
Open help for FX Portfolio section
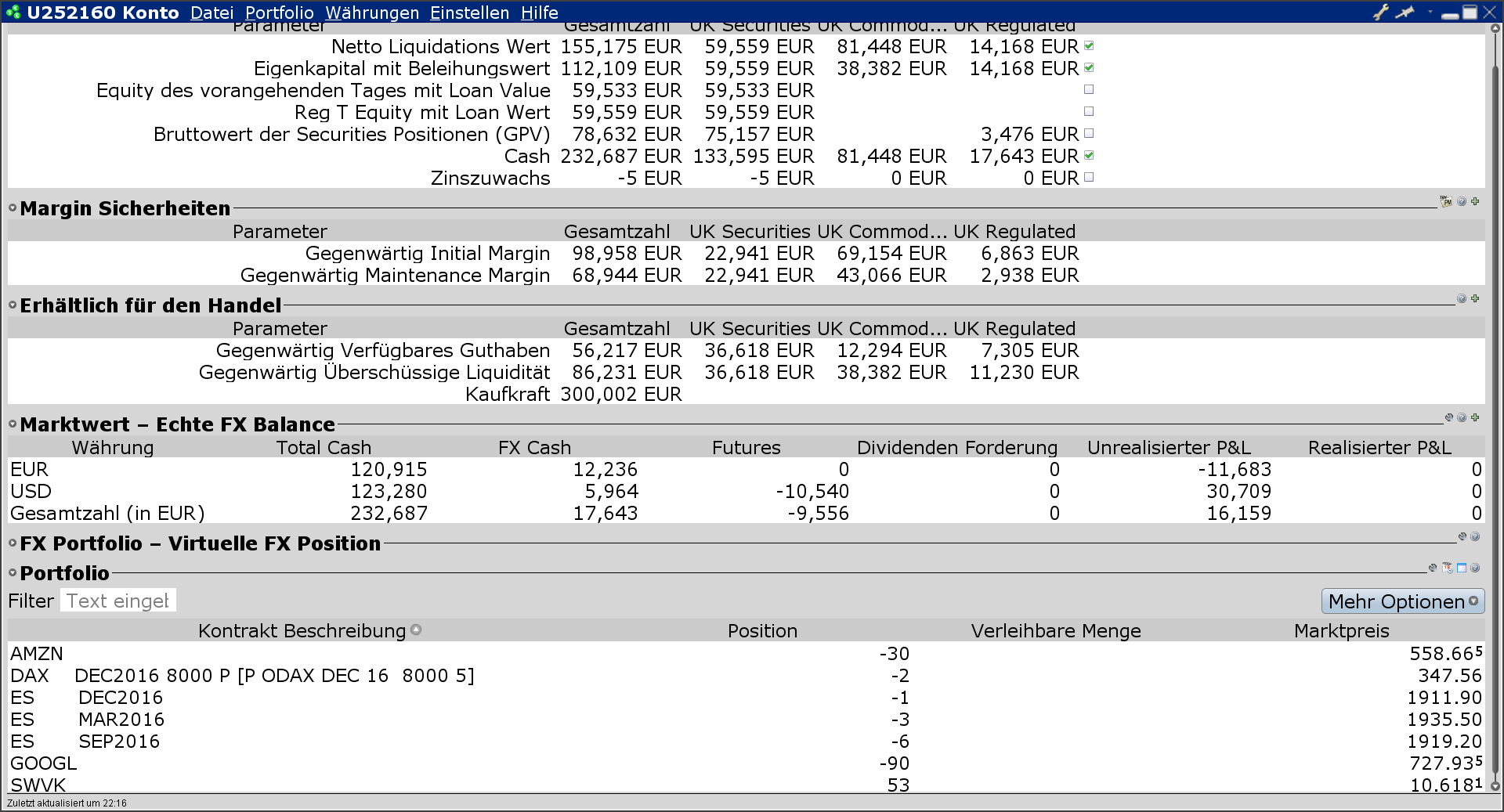coord(1475,537)
